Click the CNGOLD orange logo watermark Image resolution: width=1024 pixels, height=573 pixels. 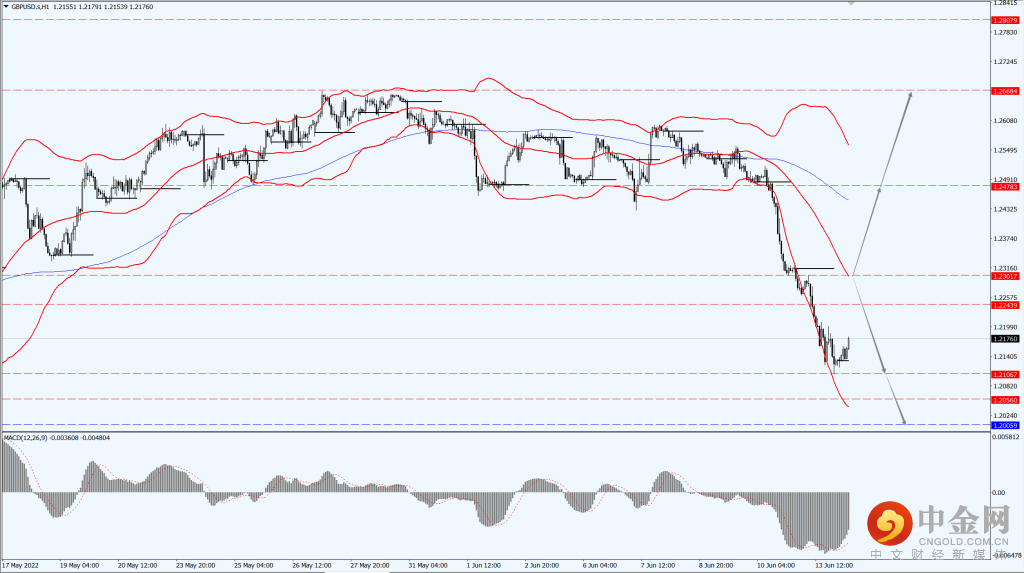[x=889, y=523]
